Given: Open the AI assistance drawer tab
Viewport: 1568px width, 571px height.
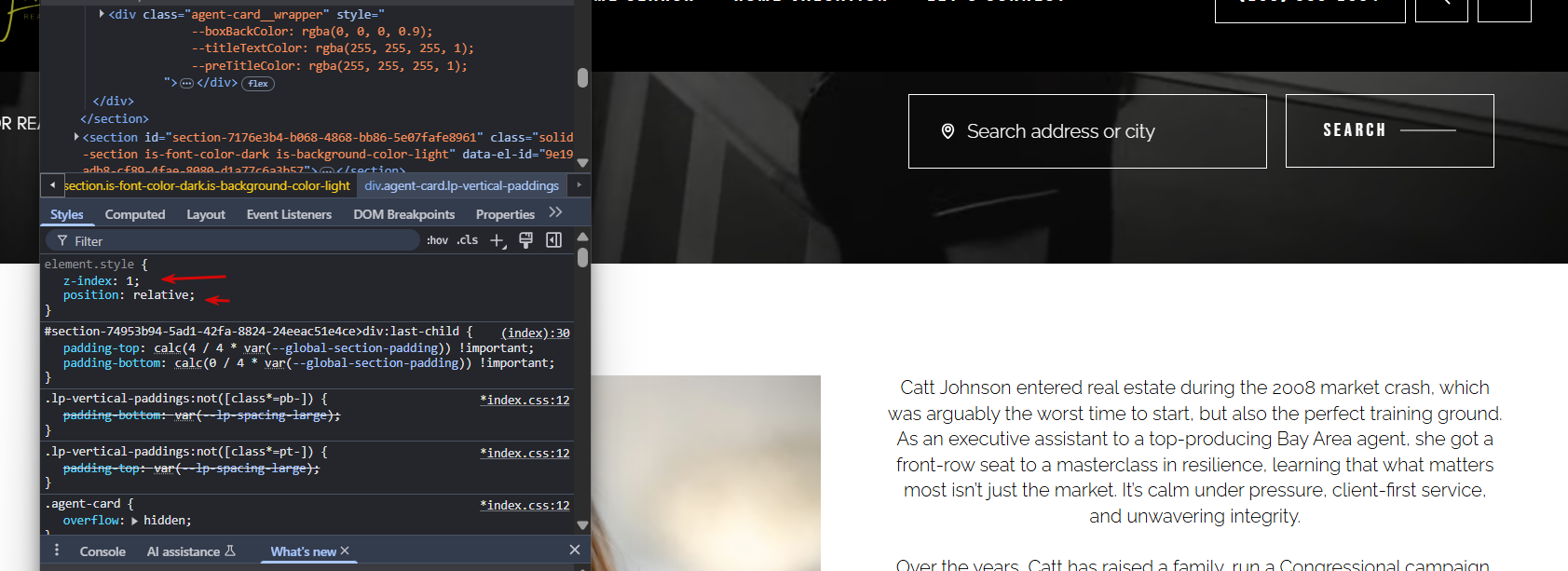Looking at the screenshot, I should pyautogui.click(x=191, y=551).
